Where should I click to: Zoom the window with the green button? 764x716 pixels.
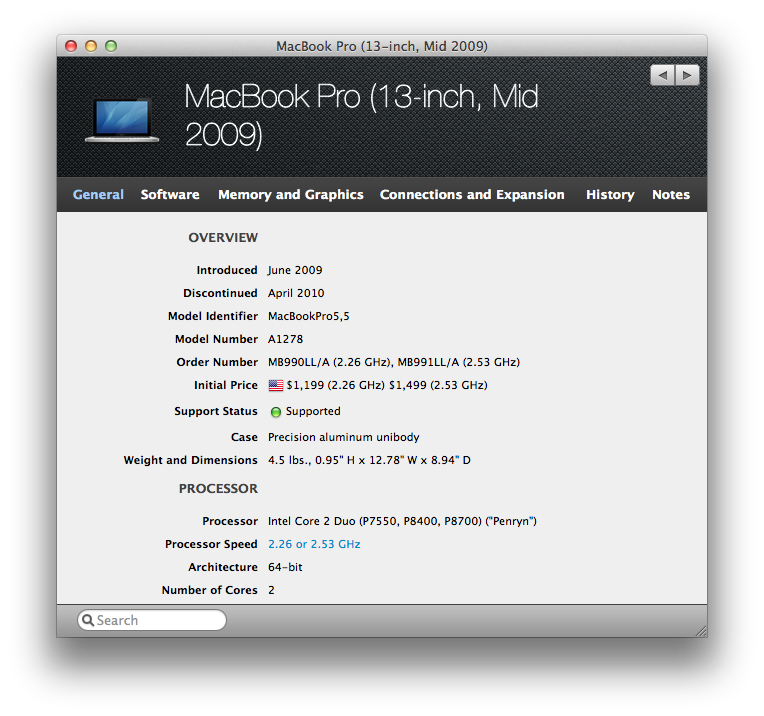pyautogui.click(x=111, y=46)
